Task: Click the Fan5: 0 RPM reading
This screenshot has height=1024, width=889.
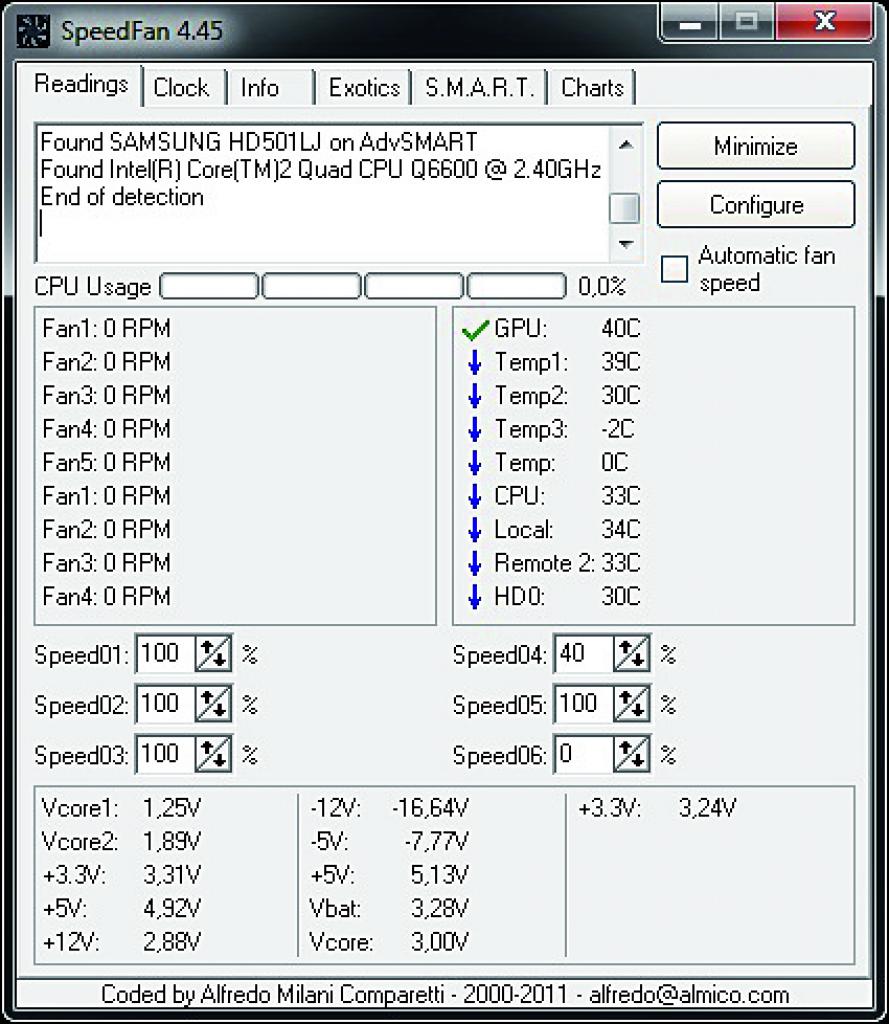Action: (106, 462)
